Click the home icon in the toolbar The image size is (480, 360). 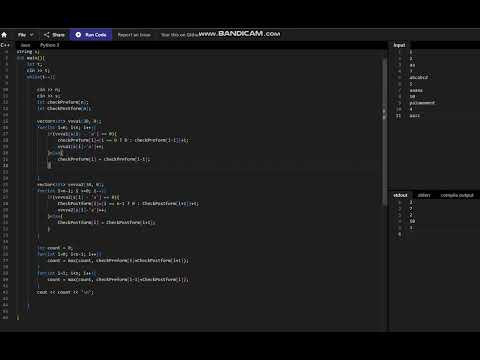point(4,35)
